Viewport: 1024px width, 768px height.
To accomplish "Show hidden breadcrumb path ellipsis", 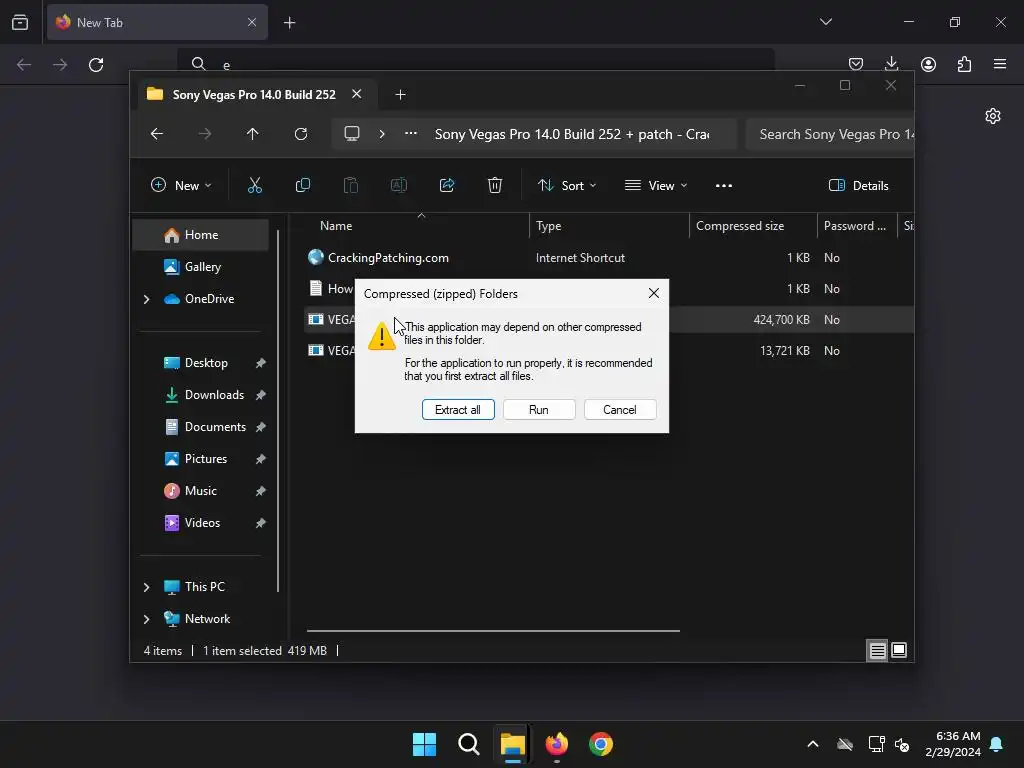I will [411, 134].
